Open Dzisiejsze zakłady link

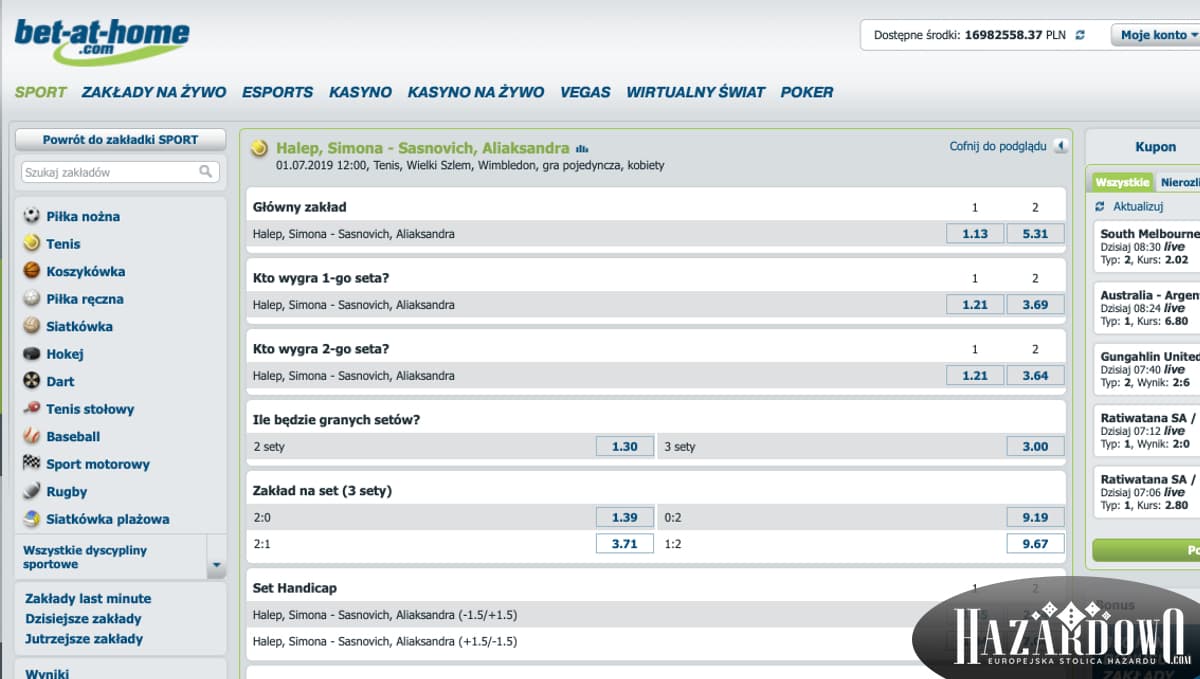pos(84,618)
